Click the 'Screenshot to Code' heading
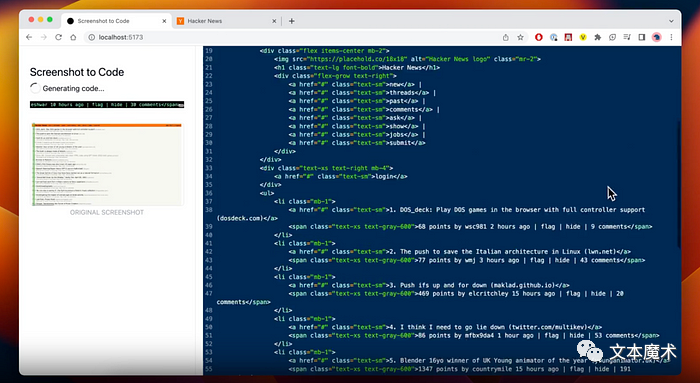The image size is (700, 383). 77,72
